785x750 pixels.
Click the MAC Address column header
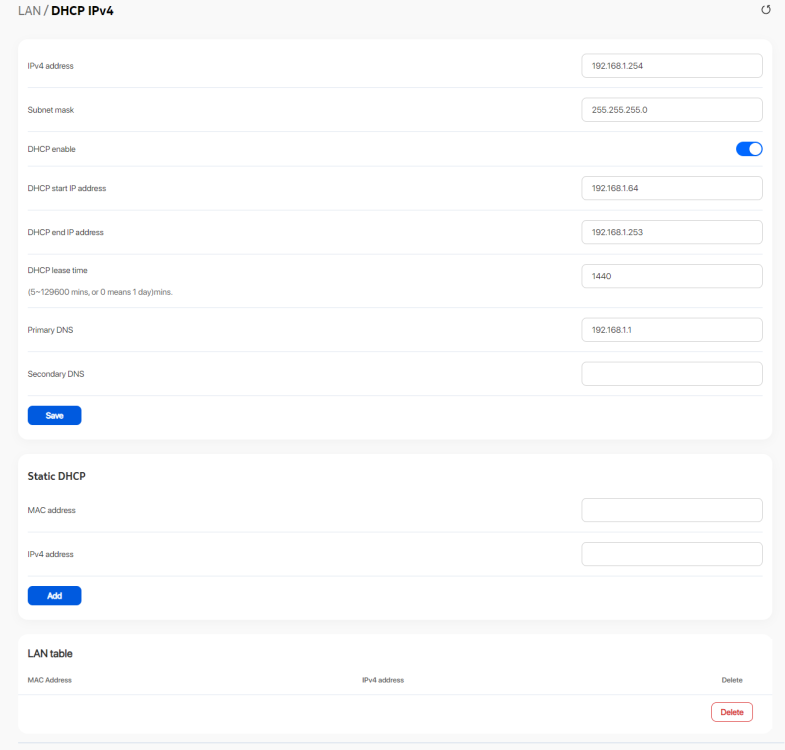pos(50,680)
